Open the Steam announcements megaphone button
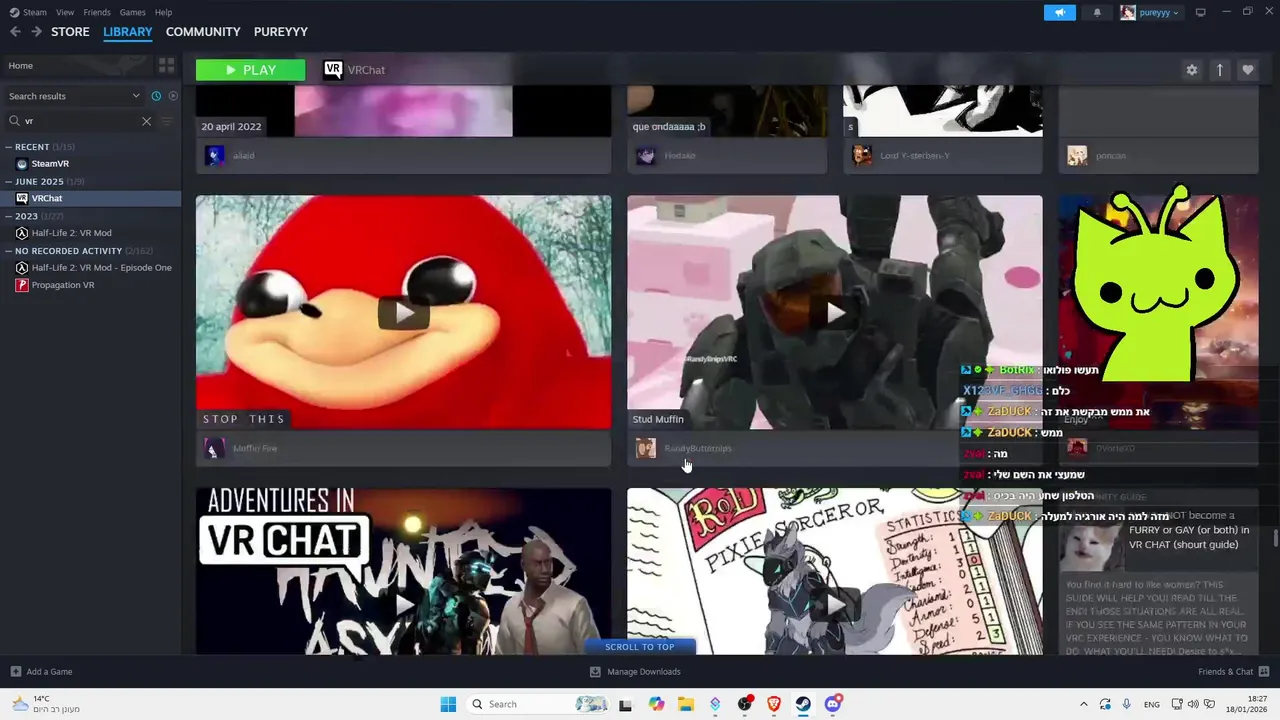Screen dimensions: 1280x720 pos(1060,12)
